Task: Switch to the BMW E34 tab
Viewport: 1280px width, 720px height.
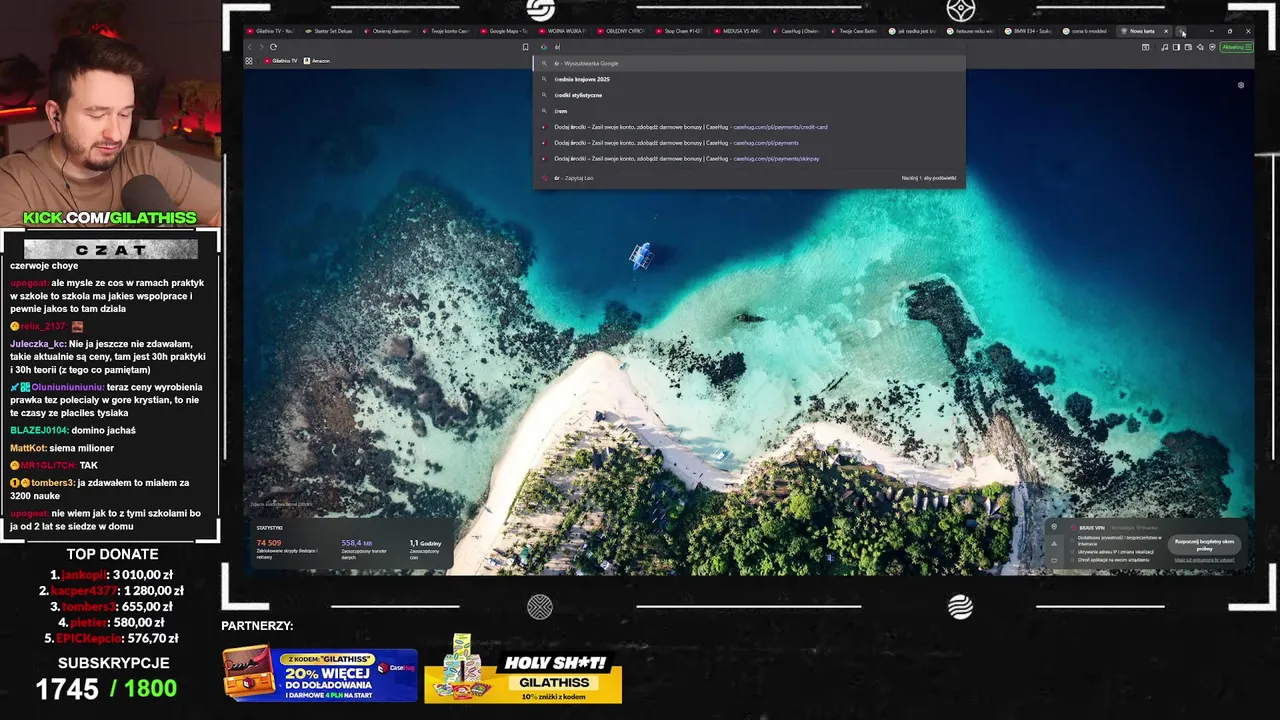Action: point(1029,31)
